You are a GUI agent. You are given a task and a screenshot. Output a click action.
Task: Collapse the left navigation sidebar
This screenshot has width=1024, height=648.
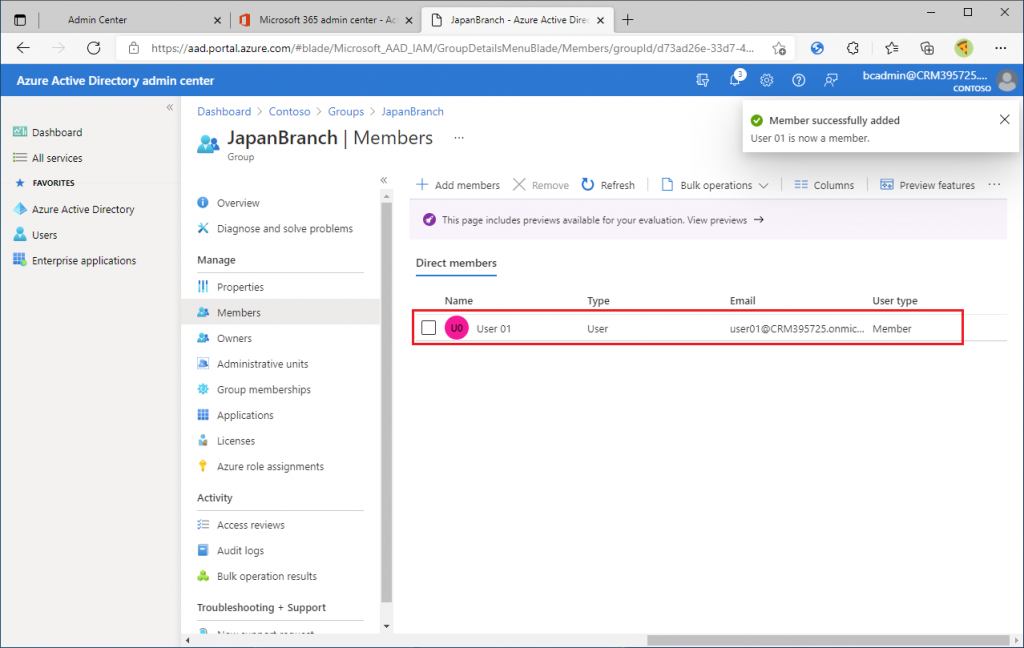170,107
